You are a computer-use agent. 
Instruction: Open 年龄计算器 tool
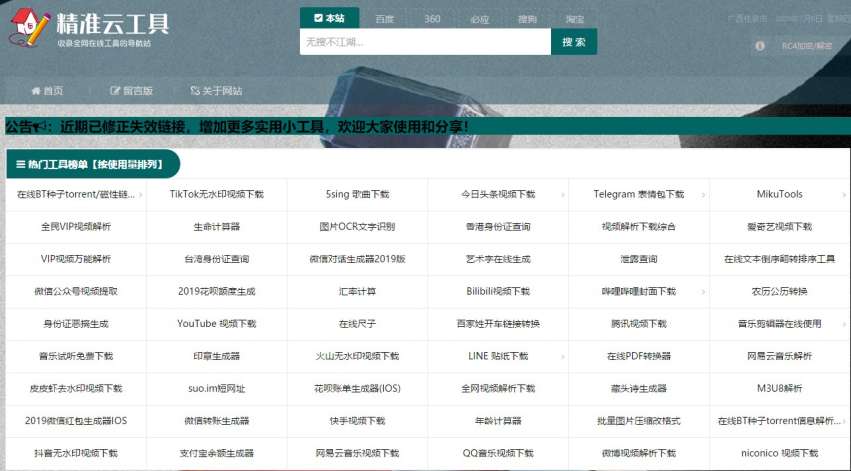coord(498,421)
